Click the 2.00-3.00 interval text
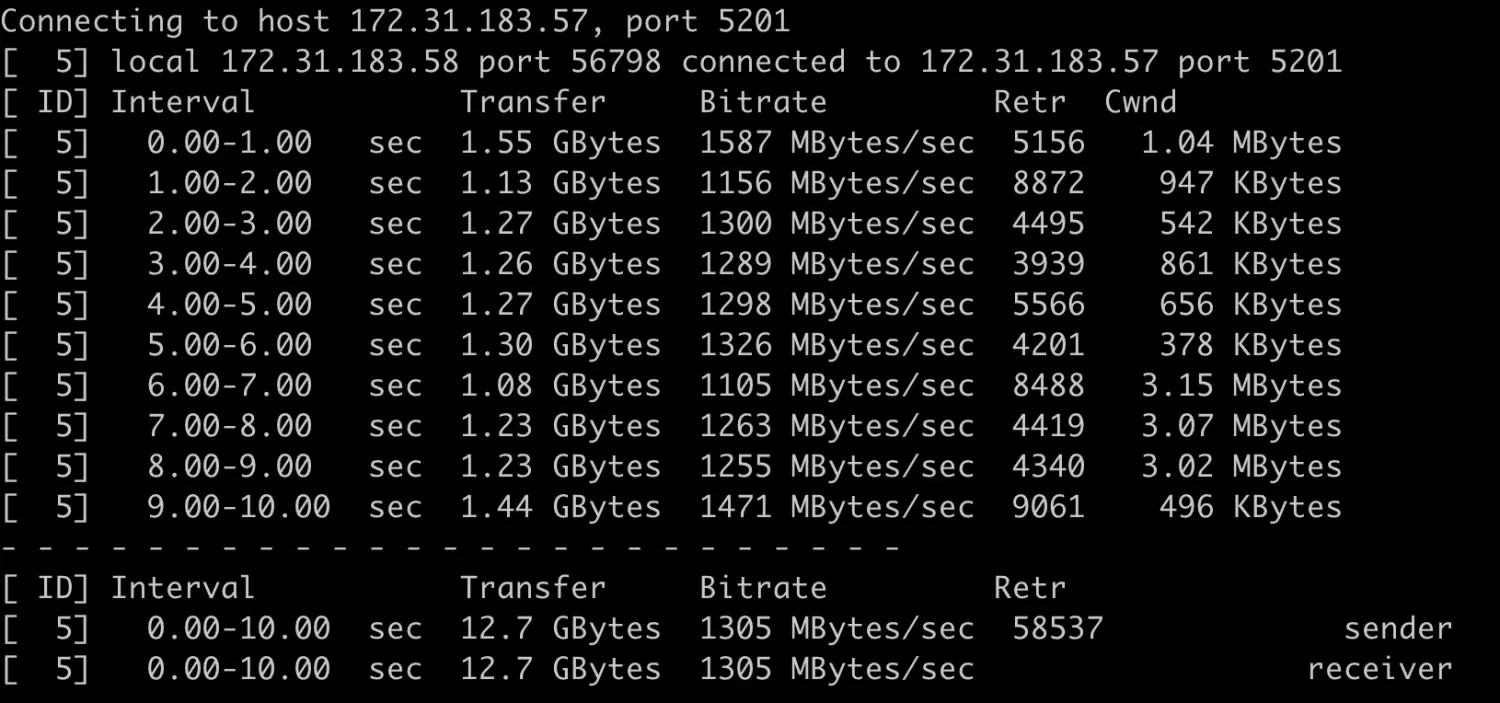This screenshot has width=1500, height=703. pos(229,223)
